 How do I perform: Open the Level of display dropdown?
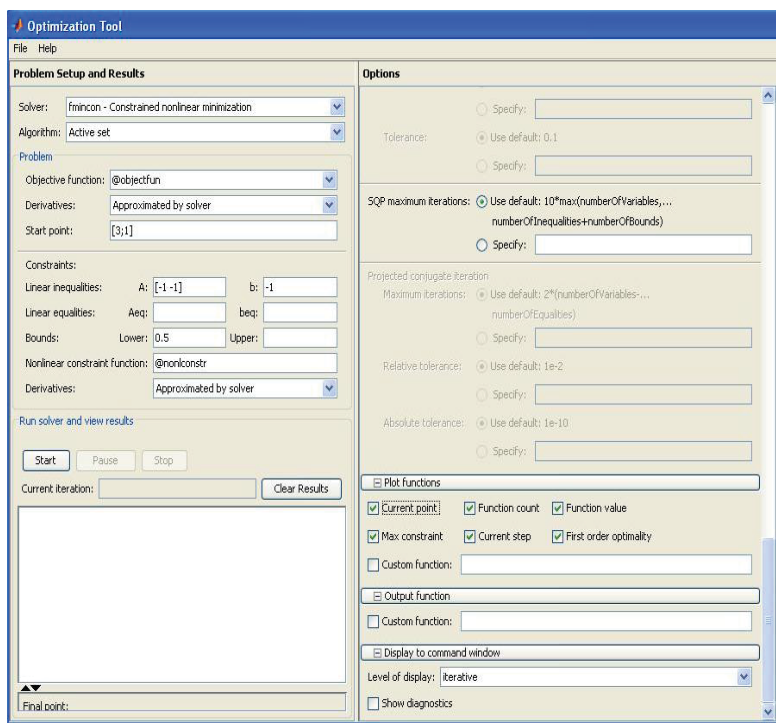click(x=744, y=677)
